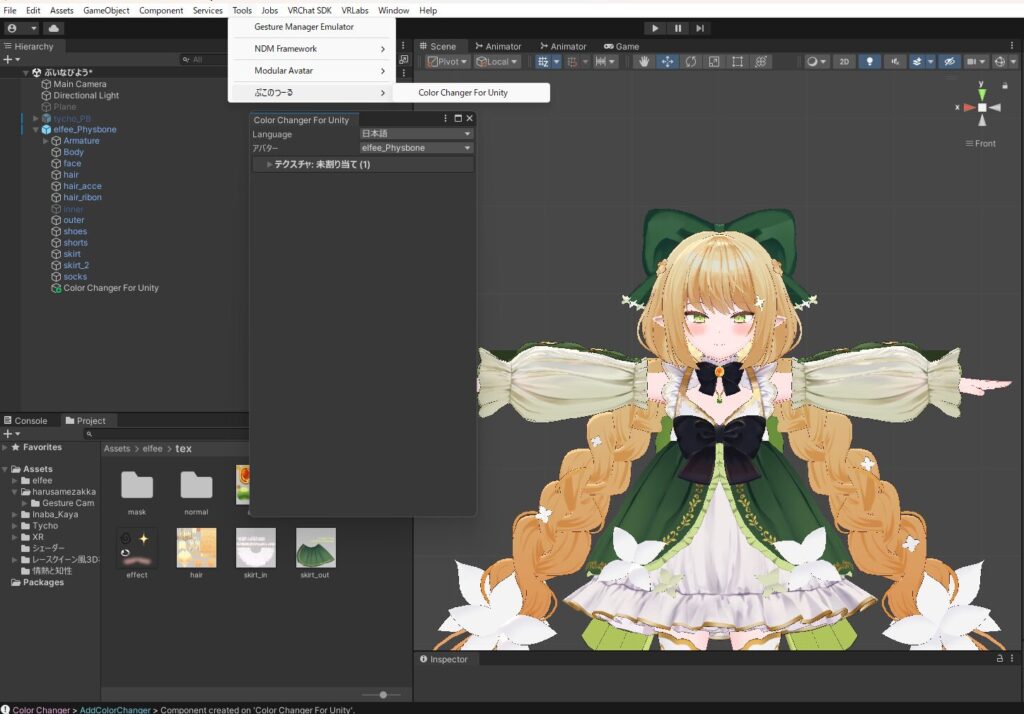
Task: Select the skirt_out texture thumbnail
Action: tap(315, 549)
